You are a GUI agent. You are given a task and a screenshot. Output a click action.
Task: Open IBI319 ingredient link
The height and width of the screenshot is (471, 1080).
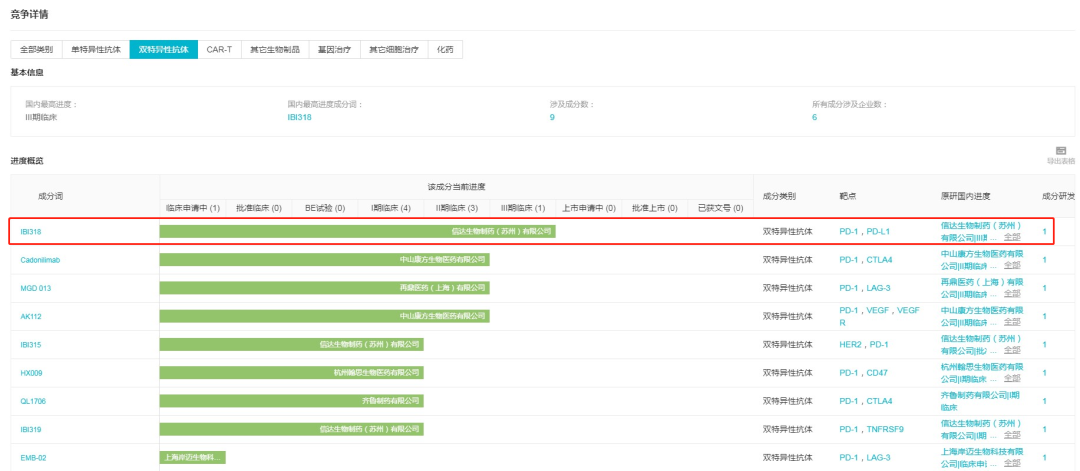point(31,429)
